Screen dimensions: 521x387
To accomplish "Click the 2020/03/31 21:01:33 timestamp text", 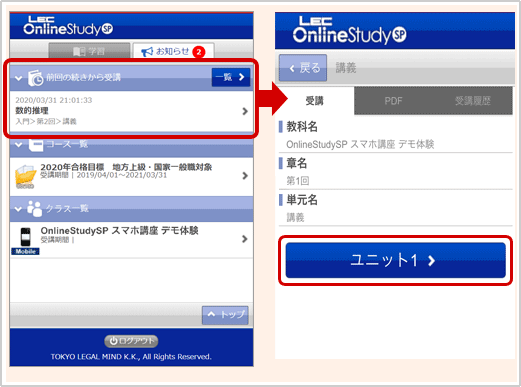I will [54, 100].
